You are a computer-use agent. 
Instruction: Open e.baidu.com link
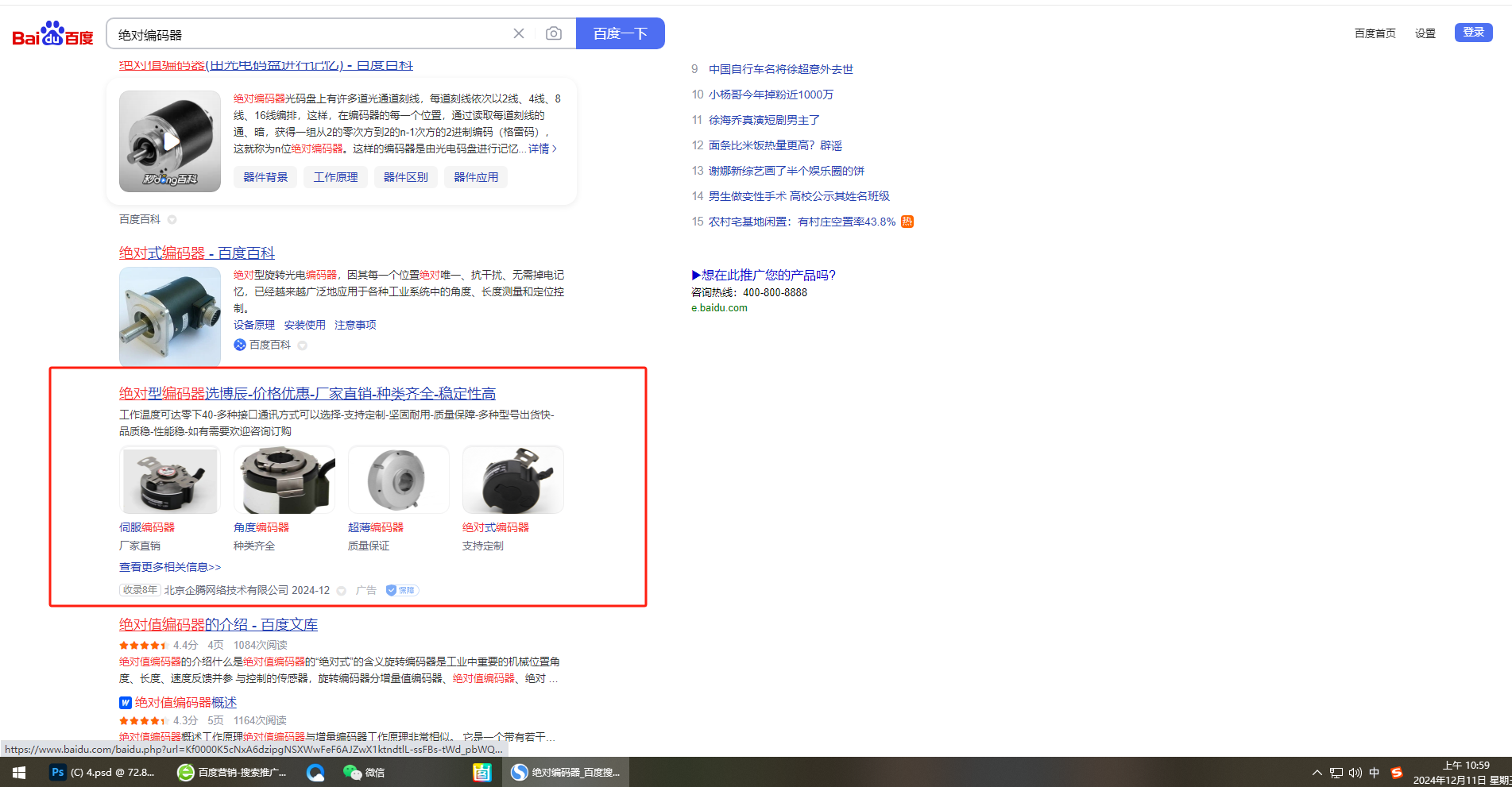pyautogui.click(x=719, y=308)
